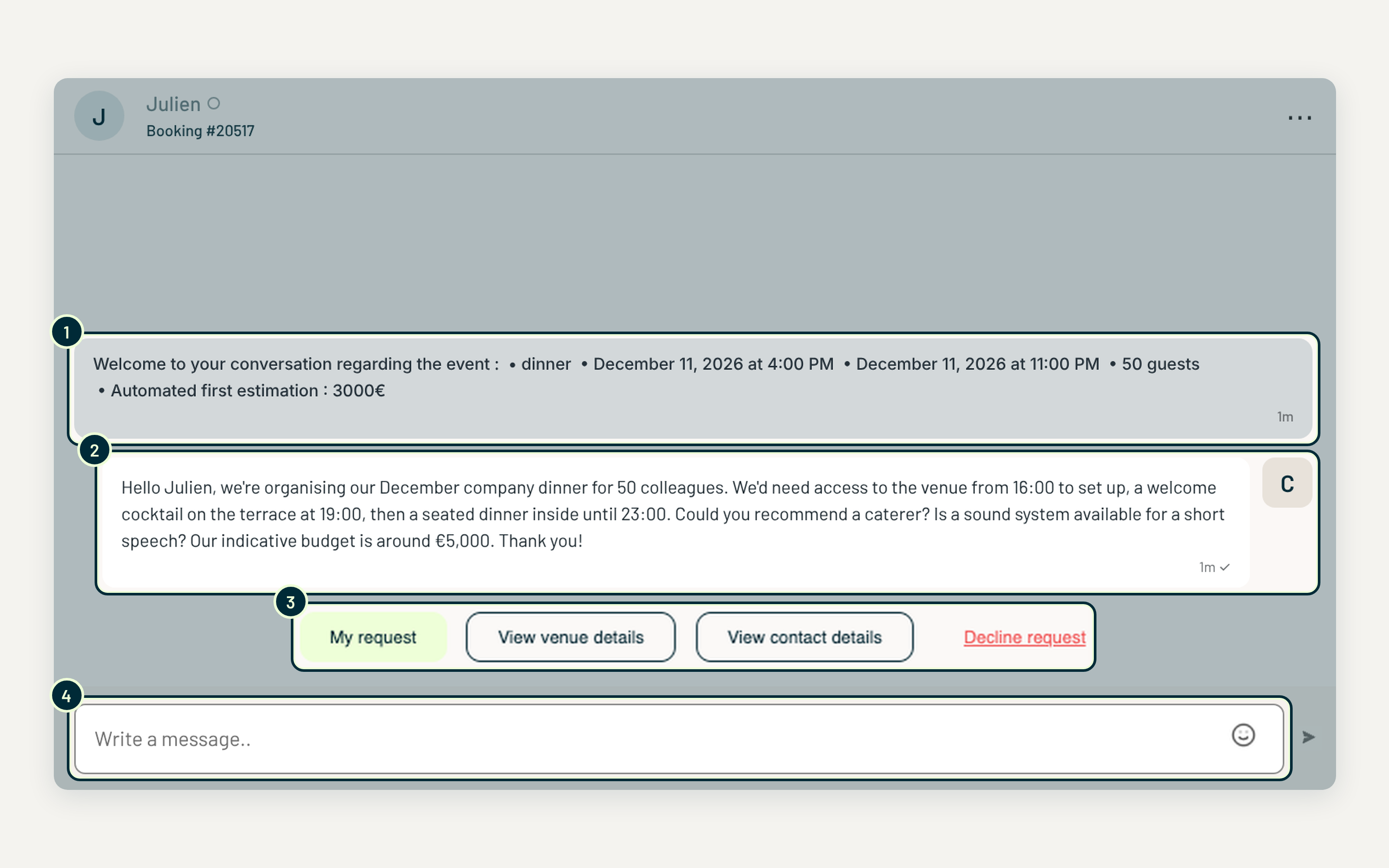This screenshot has height=868, width=1389.
Task: Click the Decline request link
Action: 1024,637
